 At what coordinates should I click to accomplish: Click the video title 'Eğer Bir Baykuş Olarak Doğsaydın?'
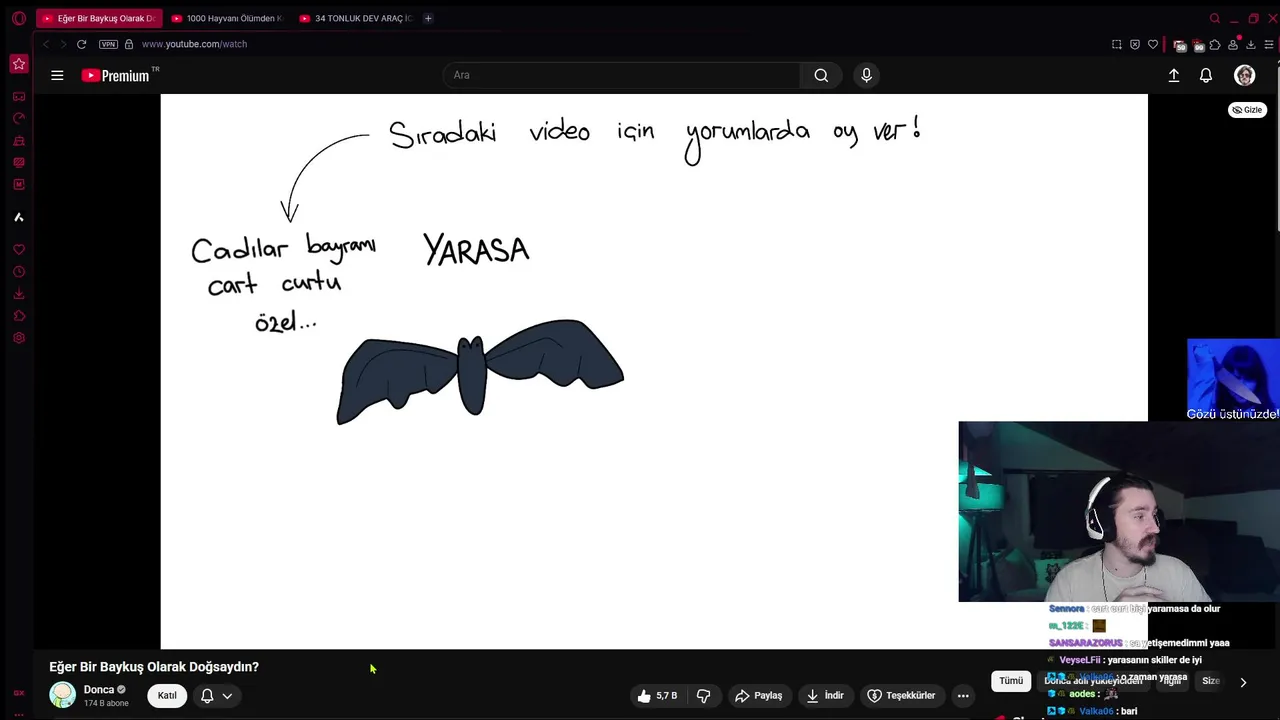click(x=154, y=667)
